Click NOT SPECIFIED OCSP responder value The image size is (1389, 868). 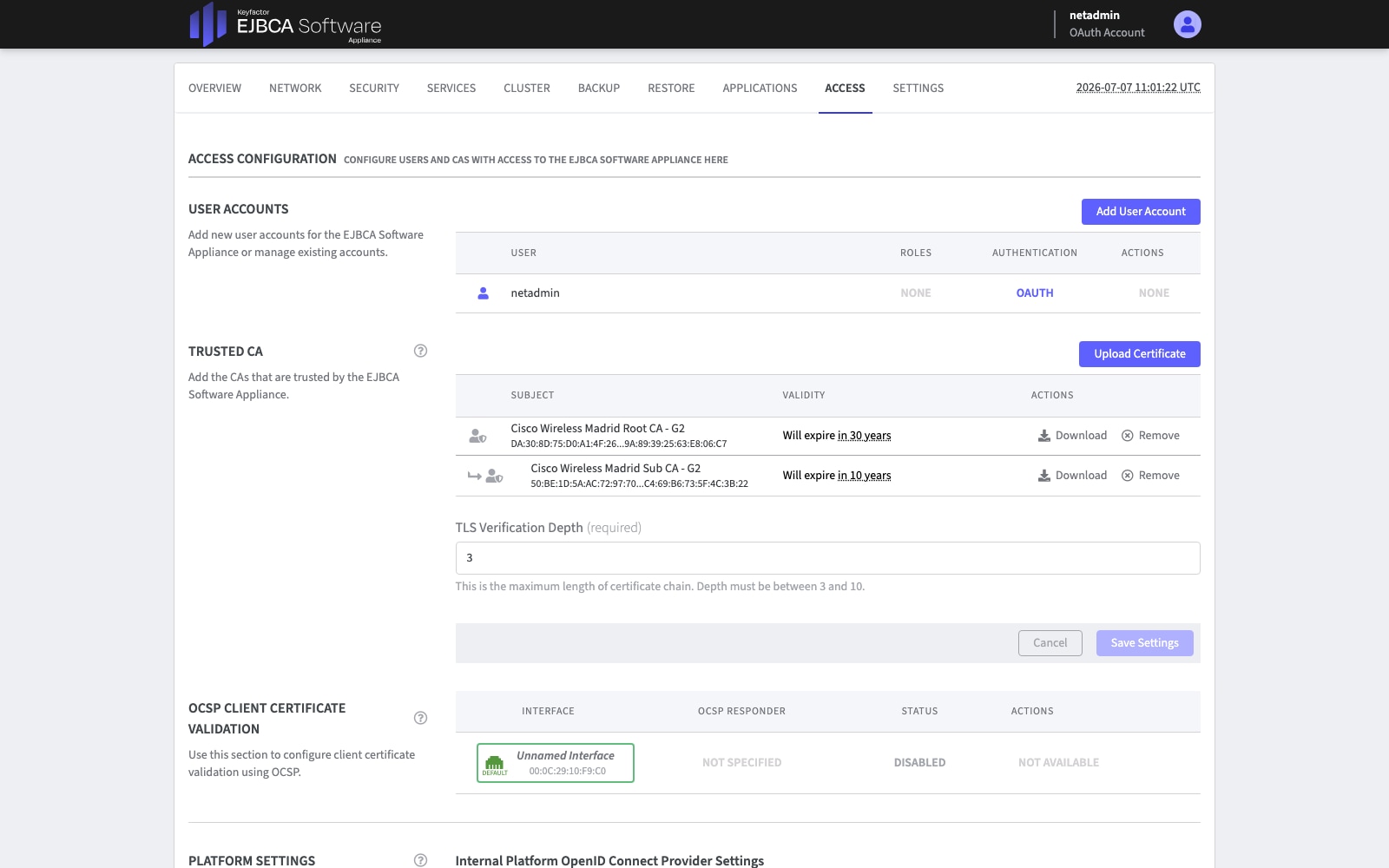coord(741,763)
